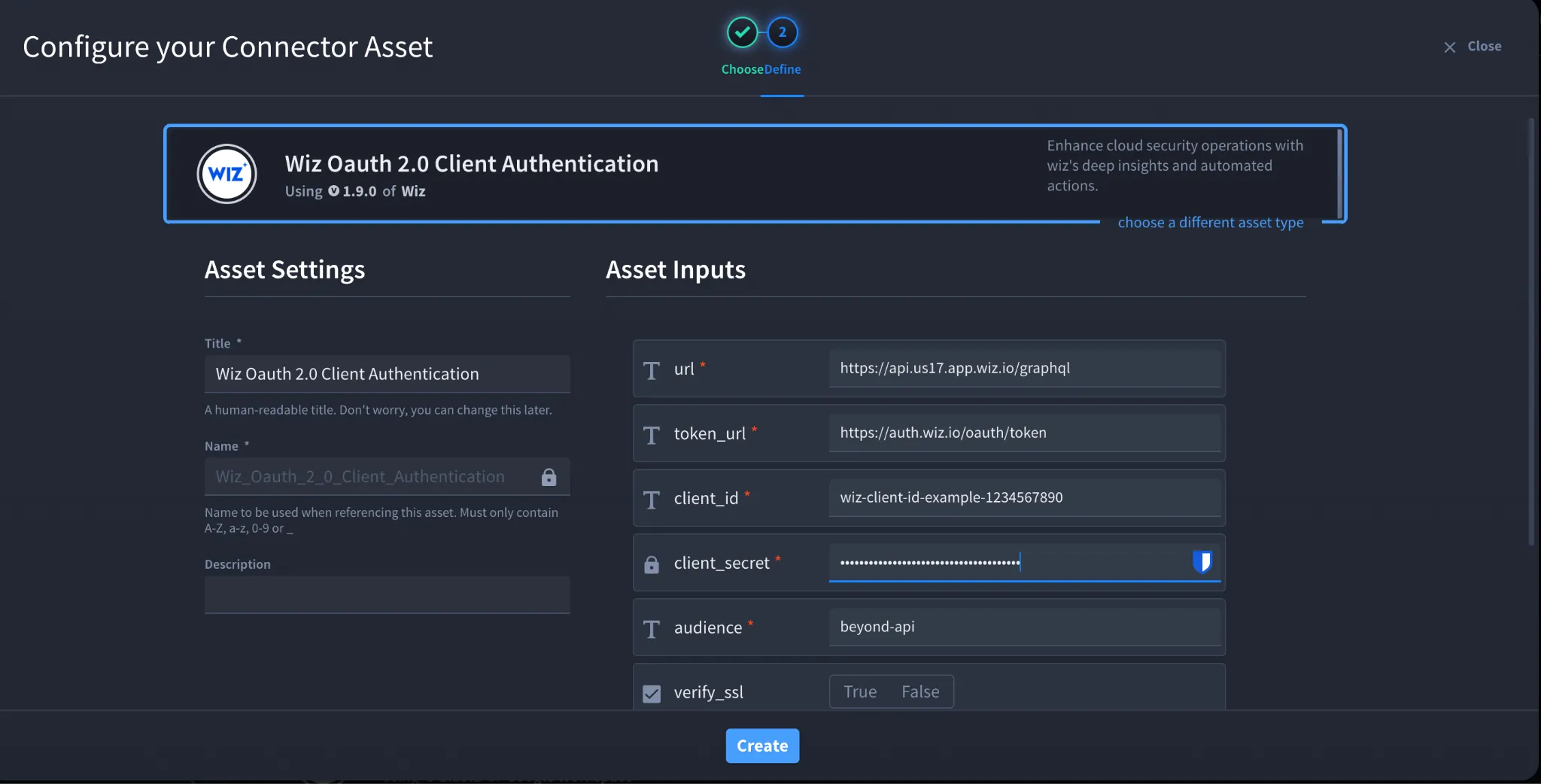Image resolution: width=1541 pixels, height=784 pixels.
Task: Select the step 2 Define circle
Action: click(x=783, y=32)
